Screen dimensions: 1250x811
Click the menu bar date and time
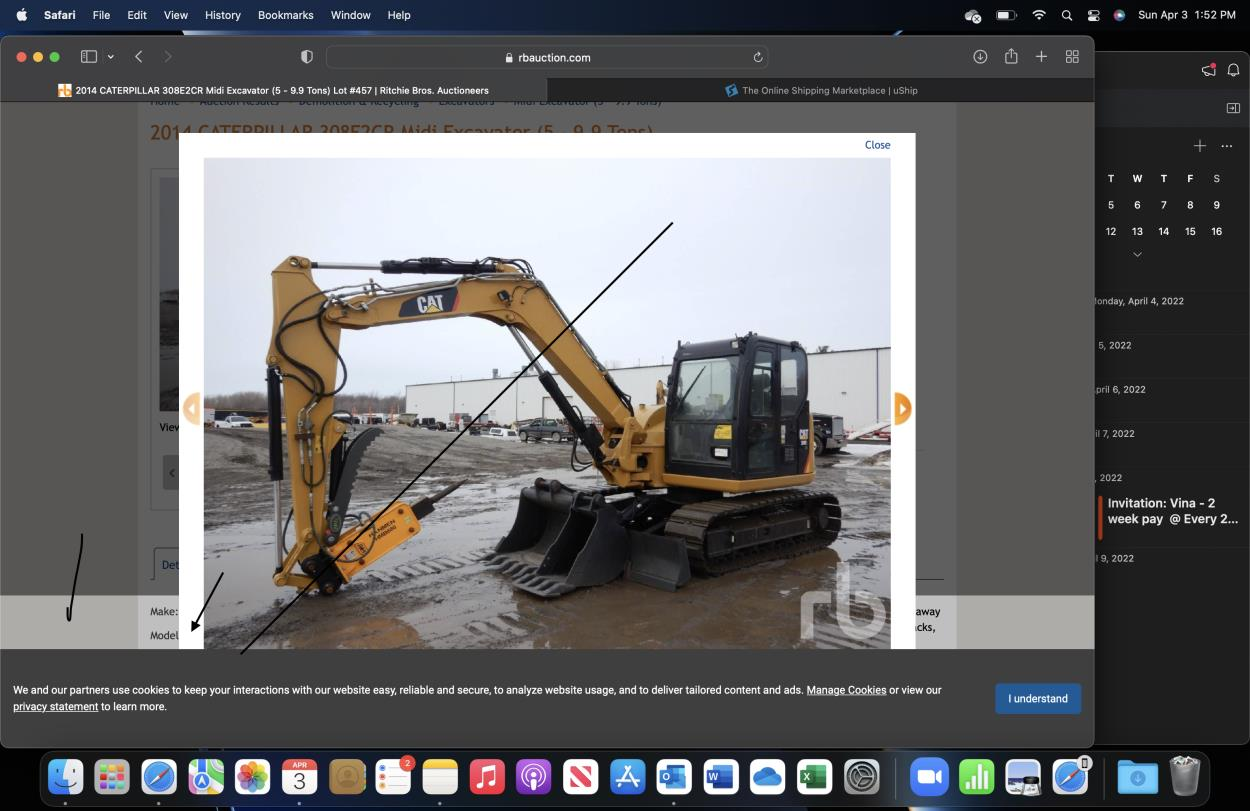pyautogui.click(x=1187, y=15)
